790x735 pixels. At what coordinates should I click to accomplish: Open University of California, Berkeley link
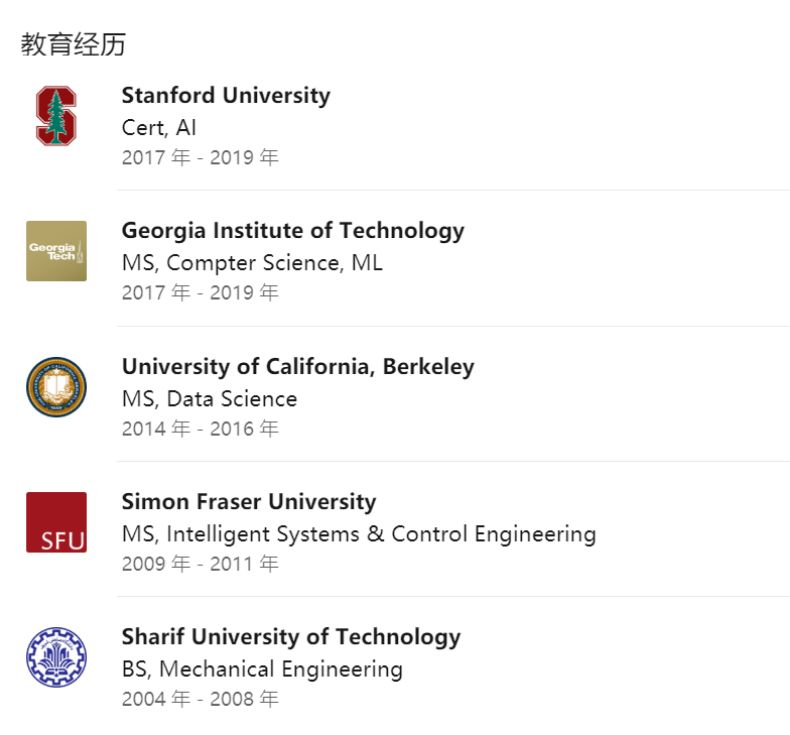[x=298, y=366]
